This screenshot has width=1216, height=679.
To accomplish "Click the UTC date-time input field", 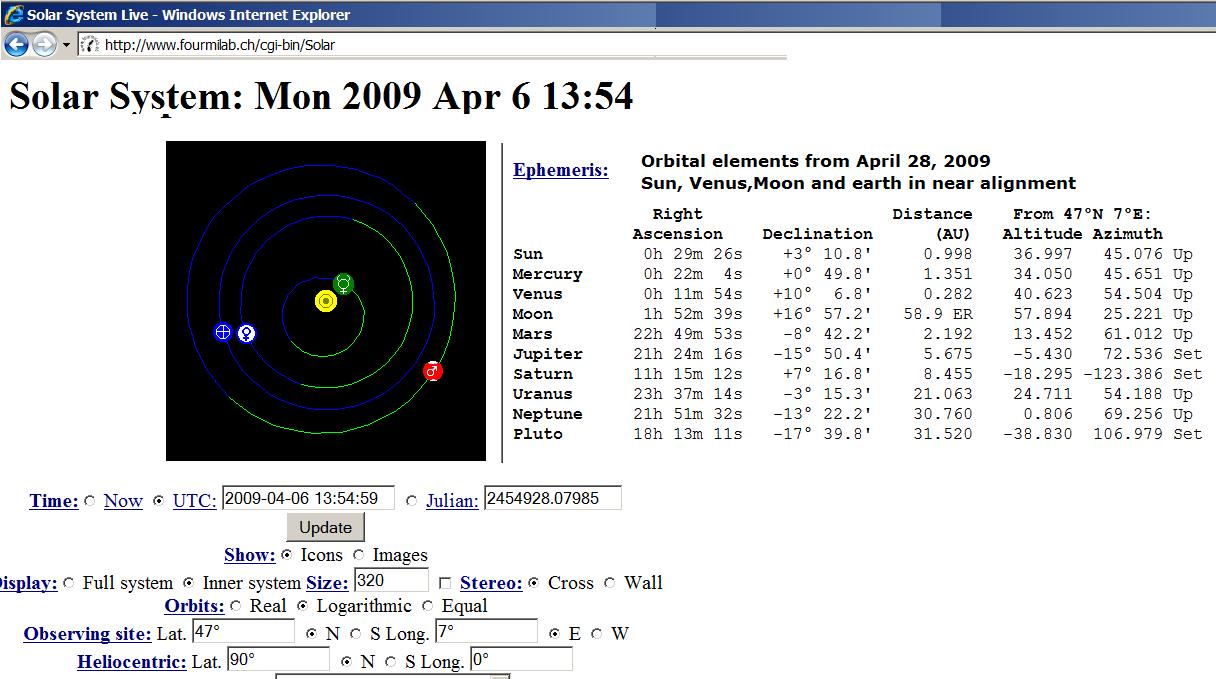I will click(x=309, y=498).
